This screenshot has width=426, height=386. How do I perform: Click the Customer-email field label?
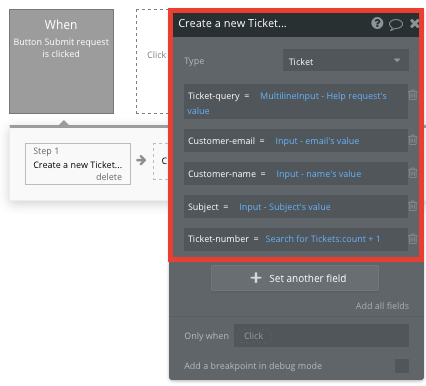coord(221,141)
